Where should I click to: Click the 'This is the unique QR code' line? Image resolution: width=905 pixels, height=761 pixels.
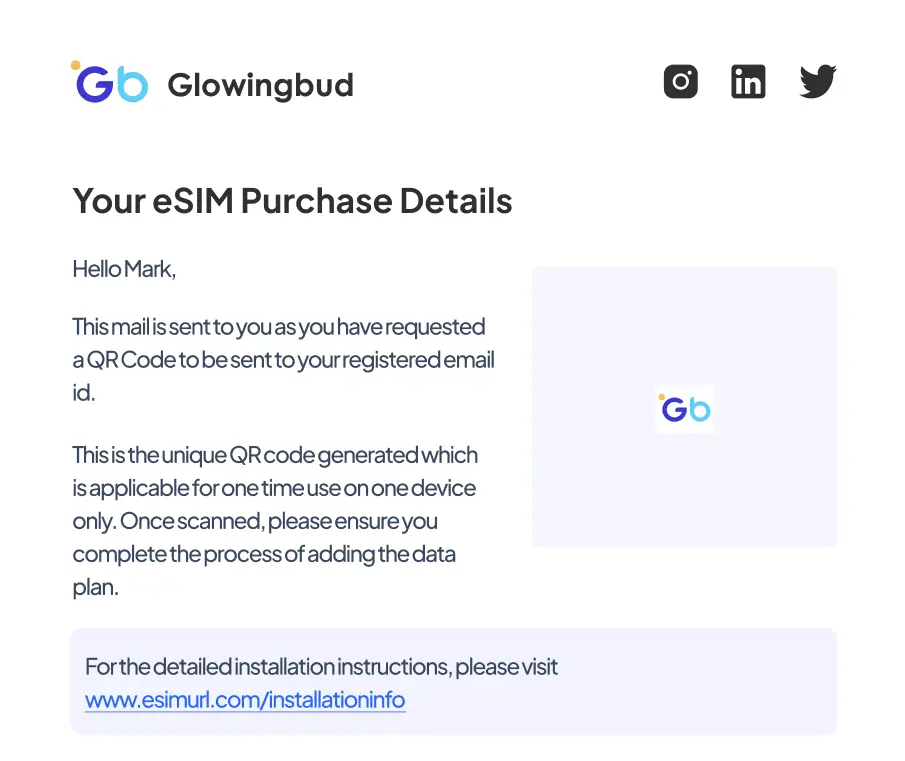point(275,455)
